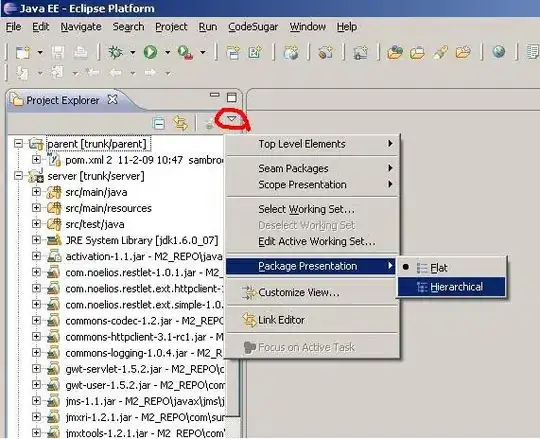Click the Package Presentation menu item
540x439 pixels.
tap(311, 266)
